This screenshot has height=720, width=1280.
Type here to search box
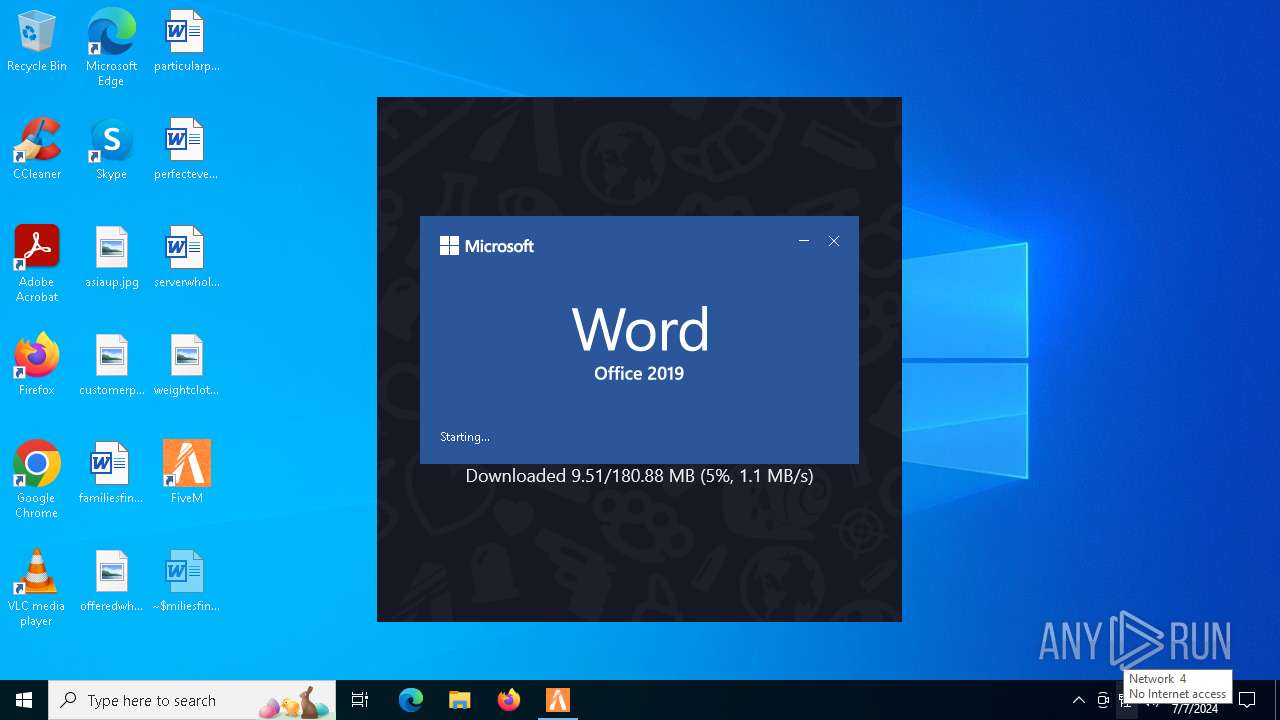(x=192, y=700)
